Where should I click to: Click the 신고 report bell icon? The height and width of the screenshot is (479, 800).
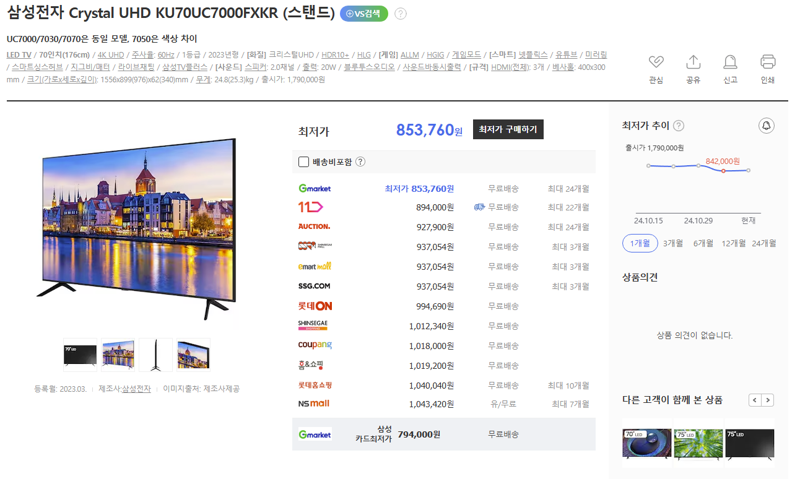[x=730, y=62]
